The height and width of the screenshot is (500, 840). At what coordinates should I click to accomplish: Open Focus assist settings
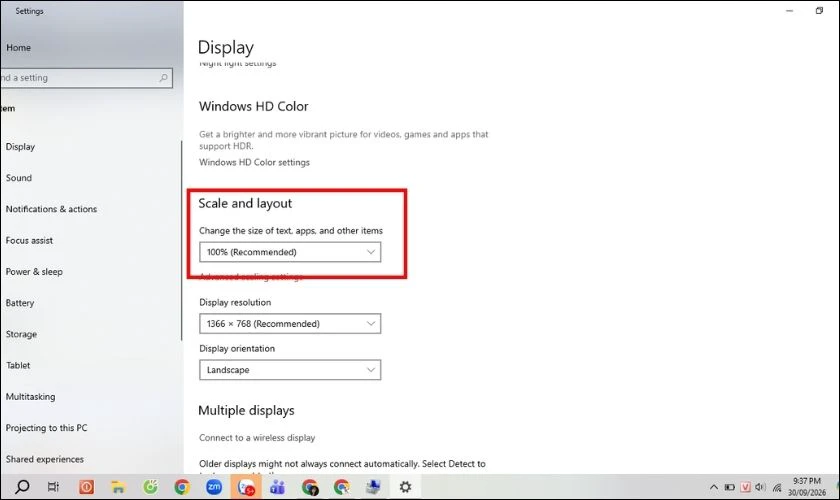[29, 241]
